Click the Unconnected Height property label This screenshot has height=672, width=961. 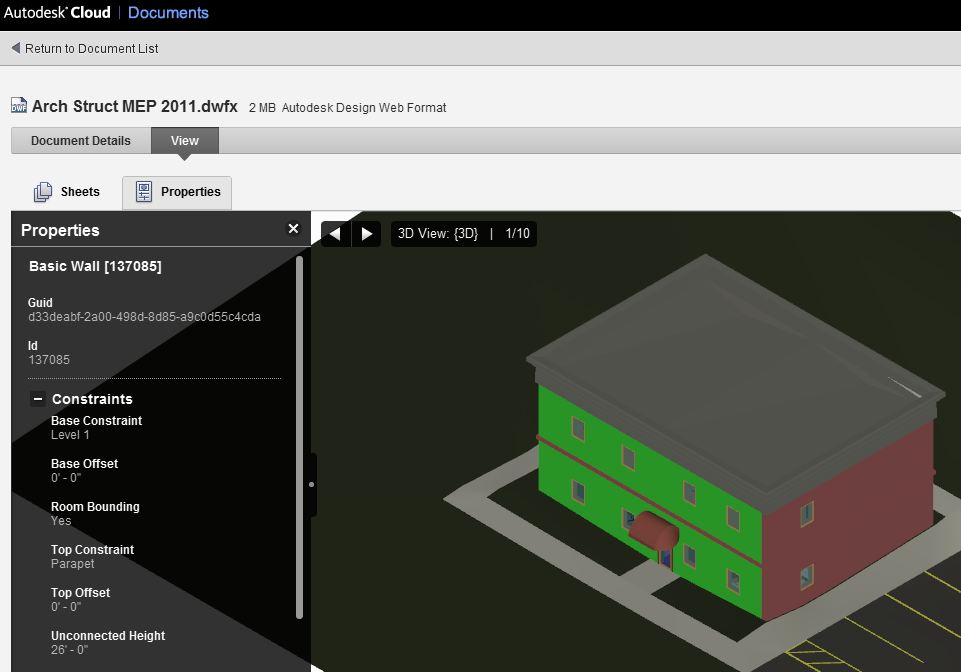[108, 635]
